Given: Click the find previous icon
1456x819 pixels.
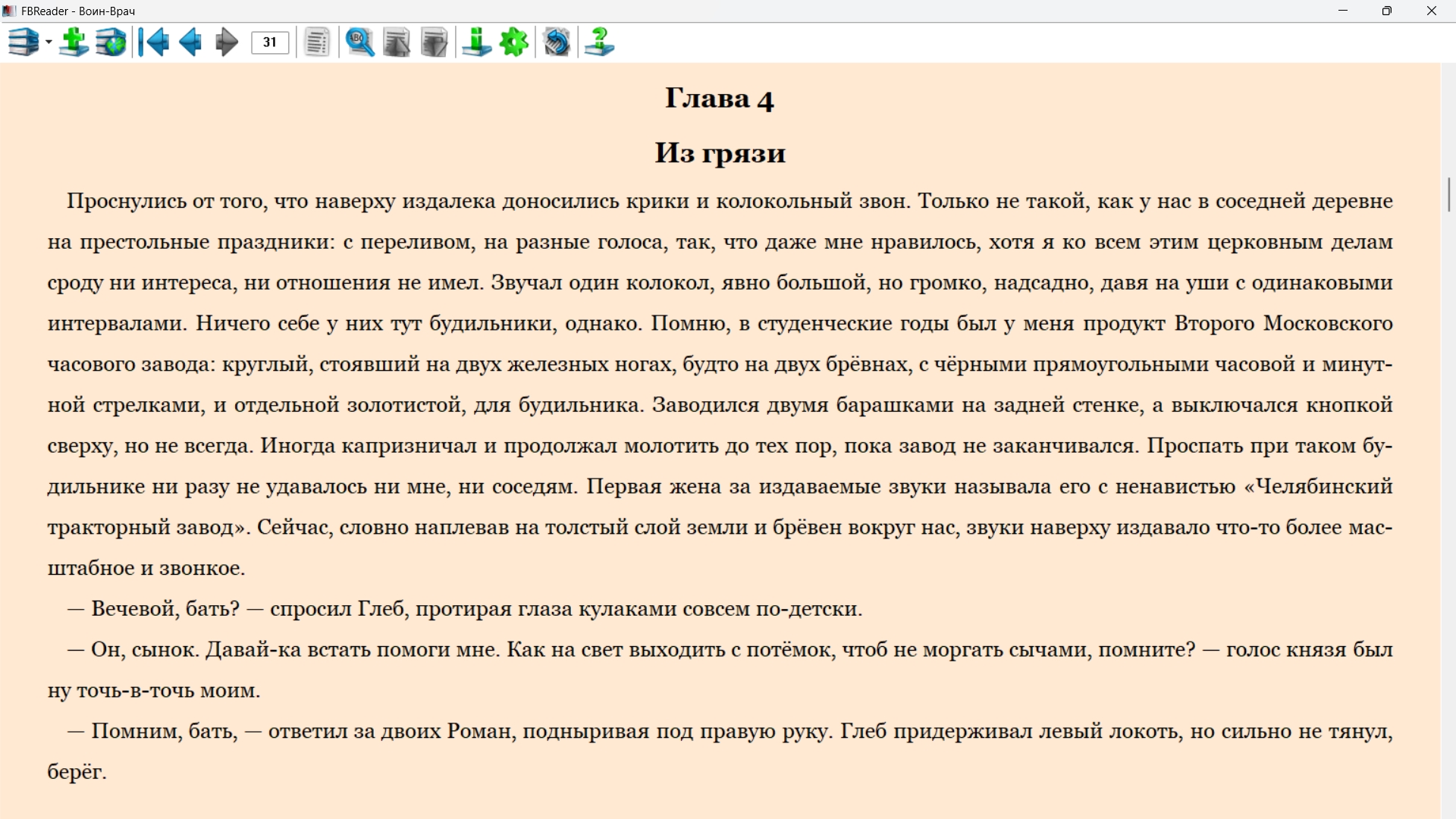Looking at the screenshot, I should pyautogui.click(x=397, y=42).
